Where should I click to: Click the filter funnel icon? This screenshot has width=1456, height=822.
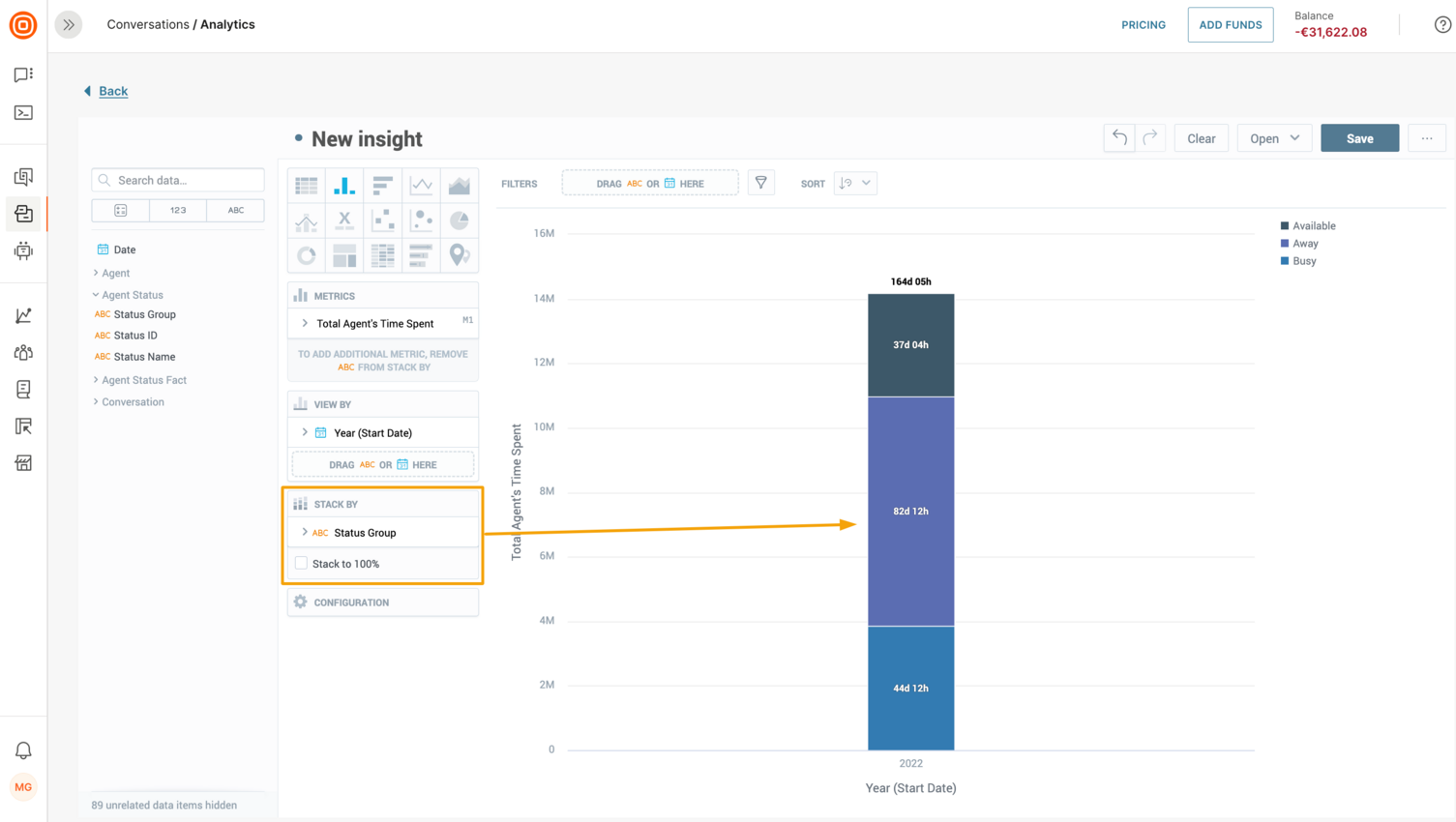pos(761,183)
